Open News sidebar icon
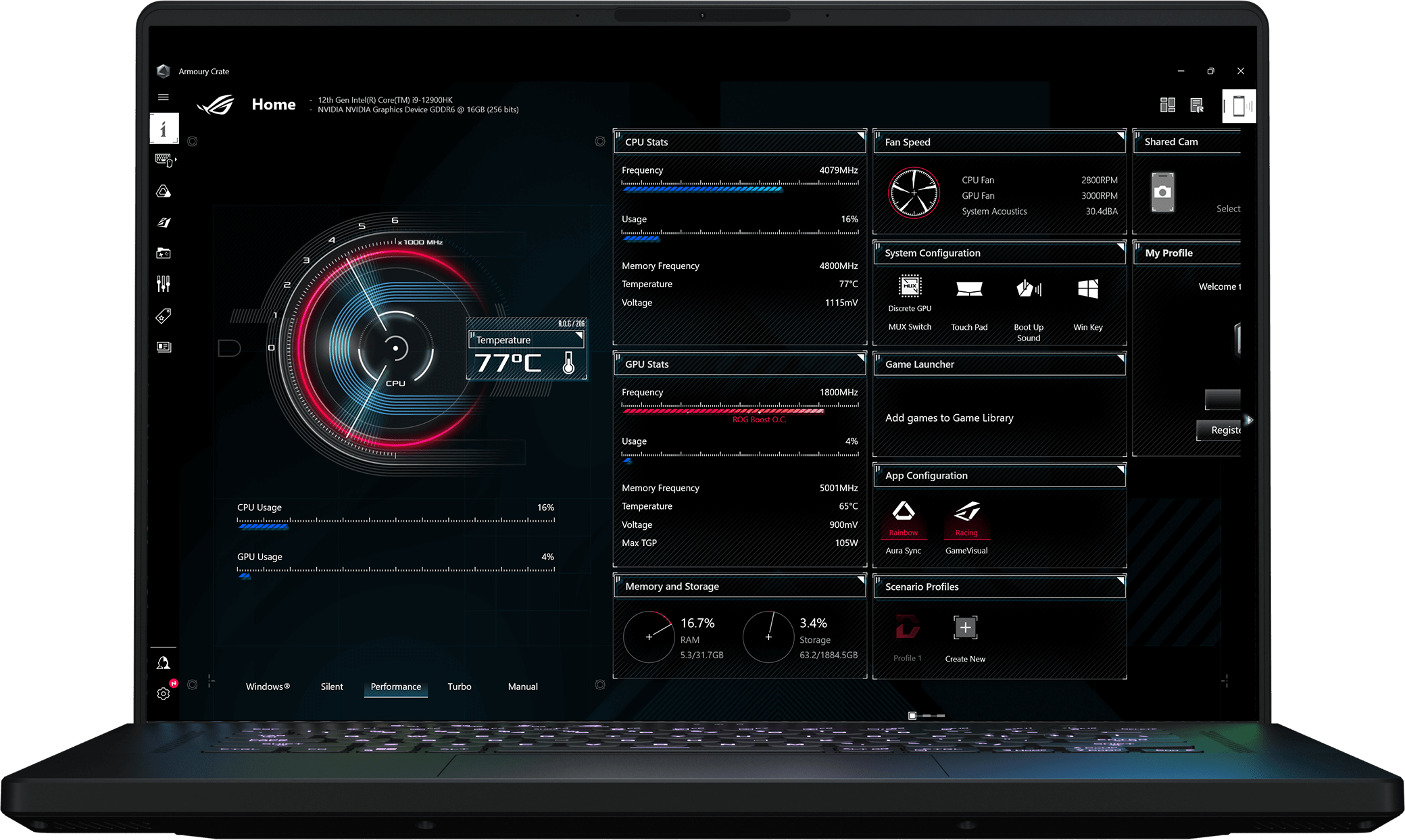The width and height of the screenshot is (1405, 840). [x=164, y=347]
